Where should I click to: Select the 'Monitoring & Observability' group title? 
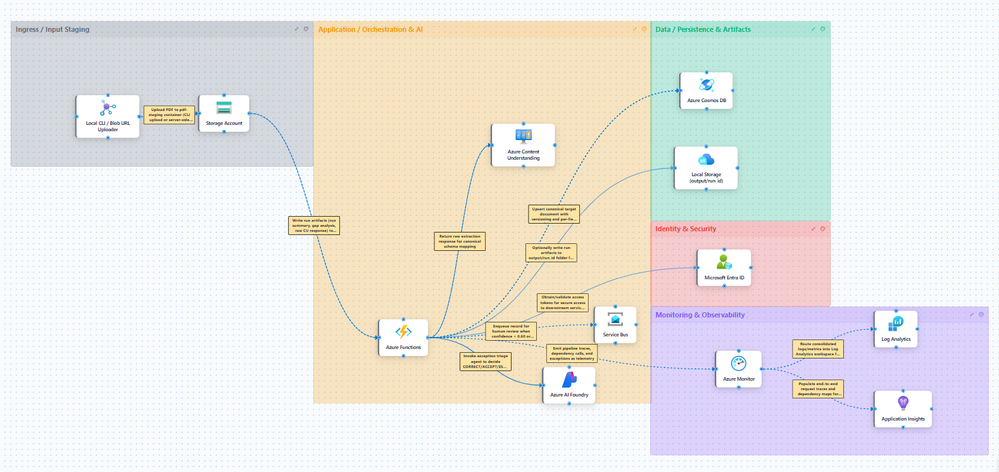point(700,315)
